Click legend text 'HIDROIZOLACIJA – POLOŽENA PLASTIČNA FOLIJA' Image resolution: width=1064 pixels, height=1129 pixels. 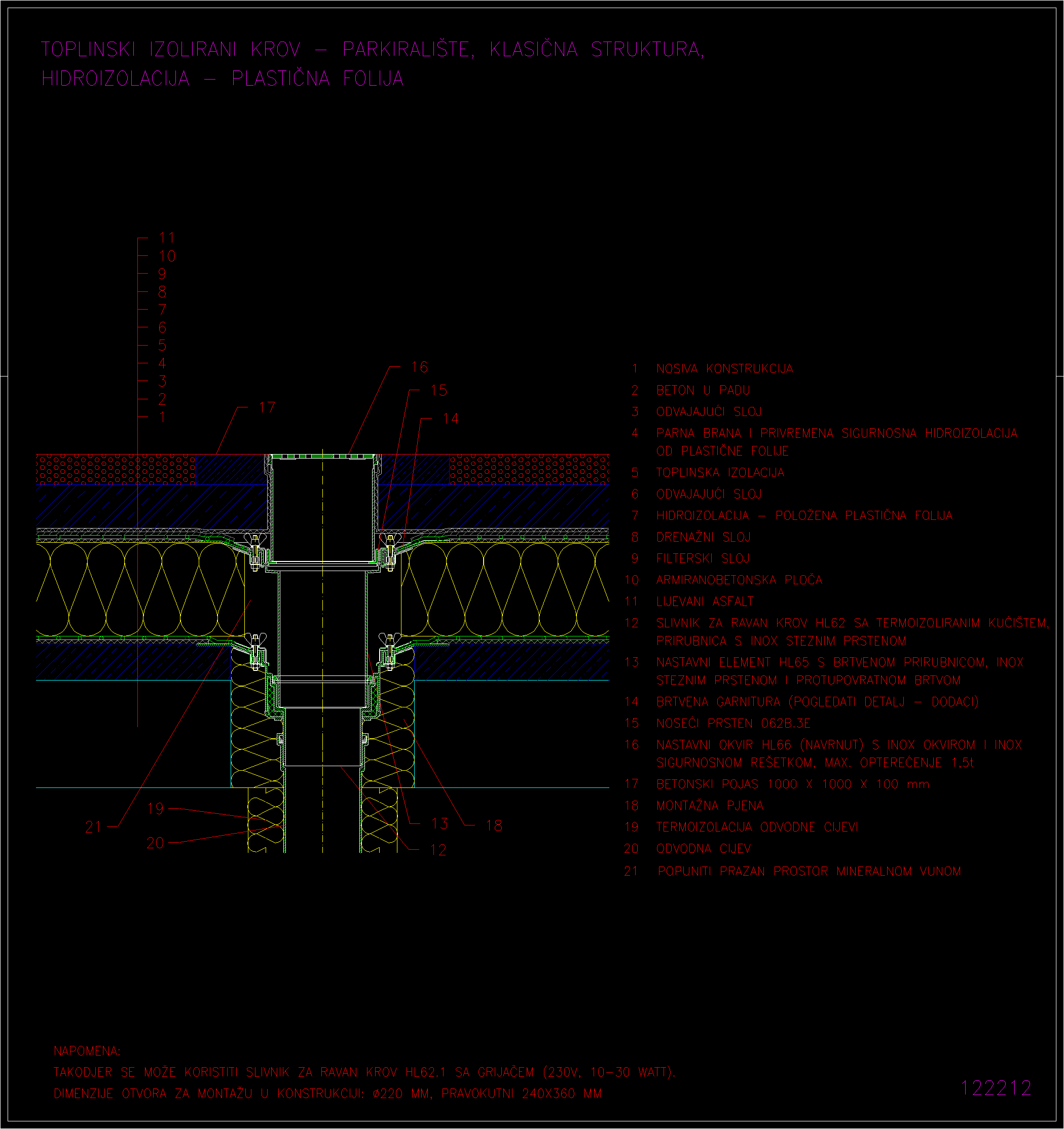(804, 516)
